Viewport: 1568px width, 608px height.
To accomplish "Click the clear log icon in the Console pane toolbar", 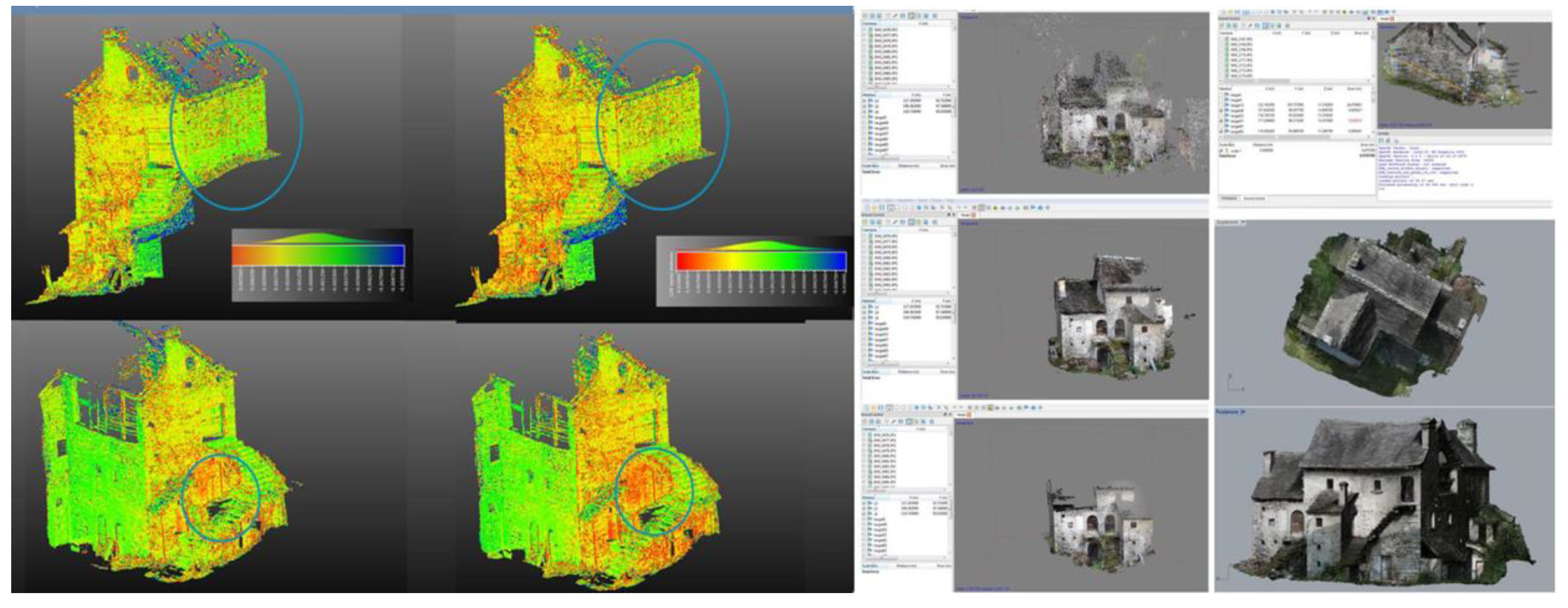I will click(x=1388, y=141).
